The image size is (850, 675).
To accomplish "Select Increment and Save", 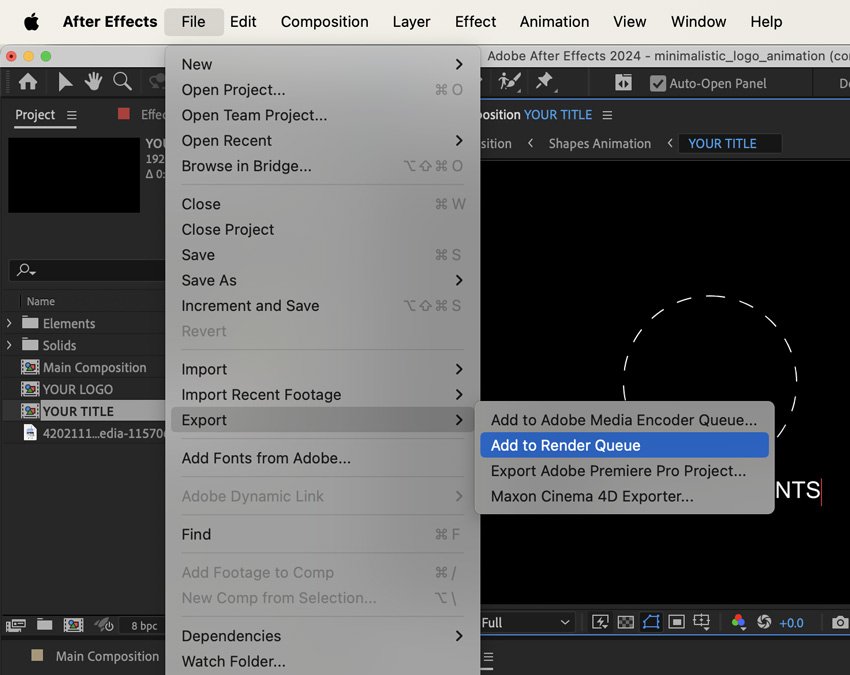I will [x=323, y=306].
